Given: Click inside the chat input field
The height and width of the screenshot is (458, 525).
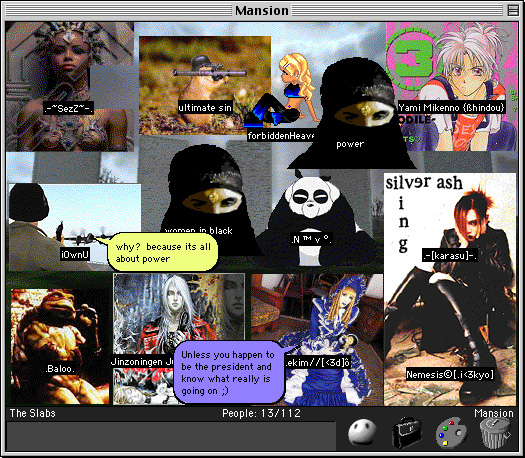Looking at the screenshot, I should coord(171,436).
